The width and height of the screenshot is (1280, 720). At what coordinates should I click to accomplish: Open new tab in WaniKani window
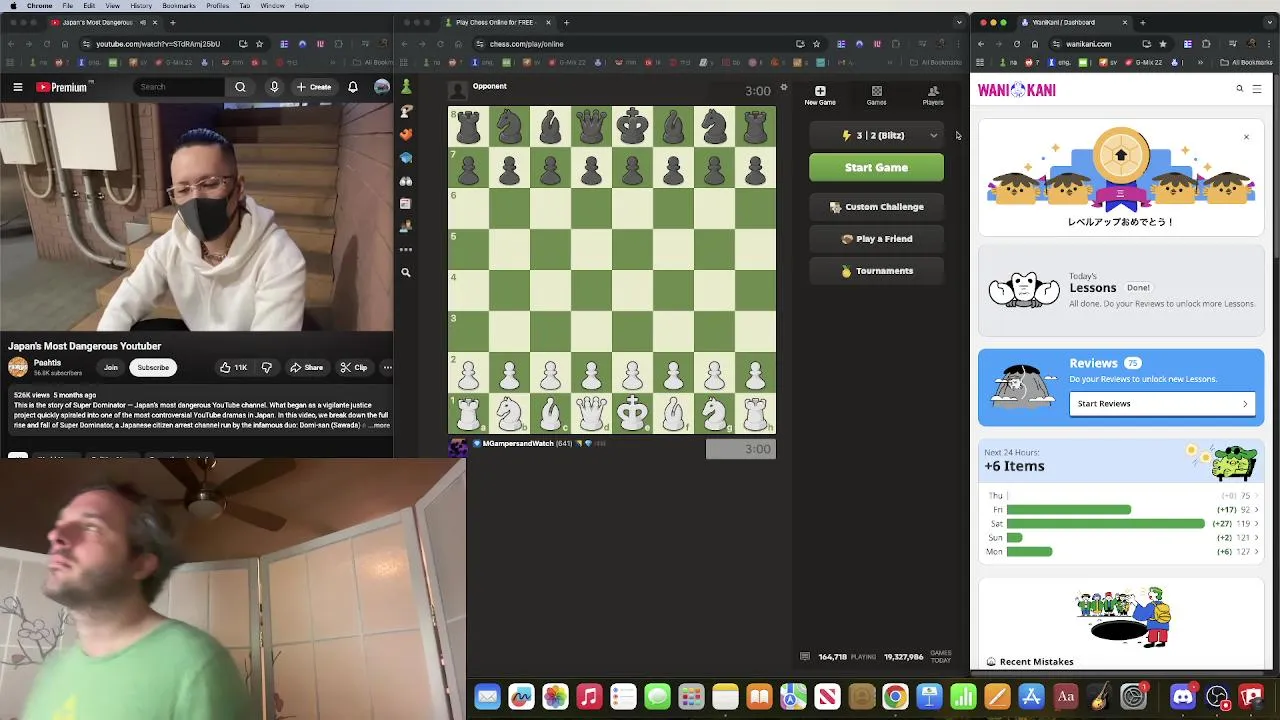(x=1142, y=22)
